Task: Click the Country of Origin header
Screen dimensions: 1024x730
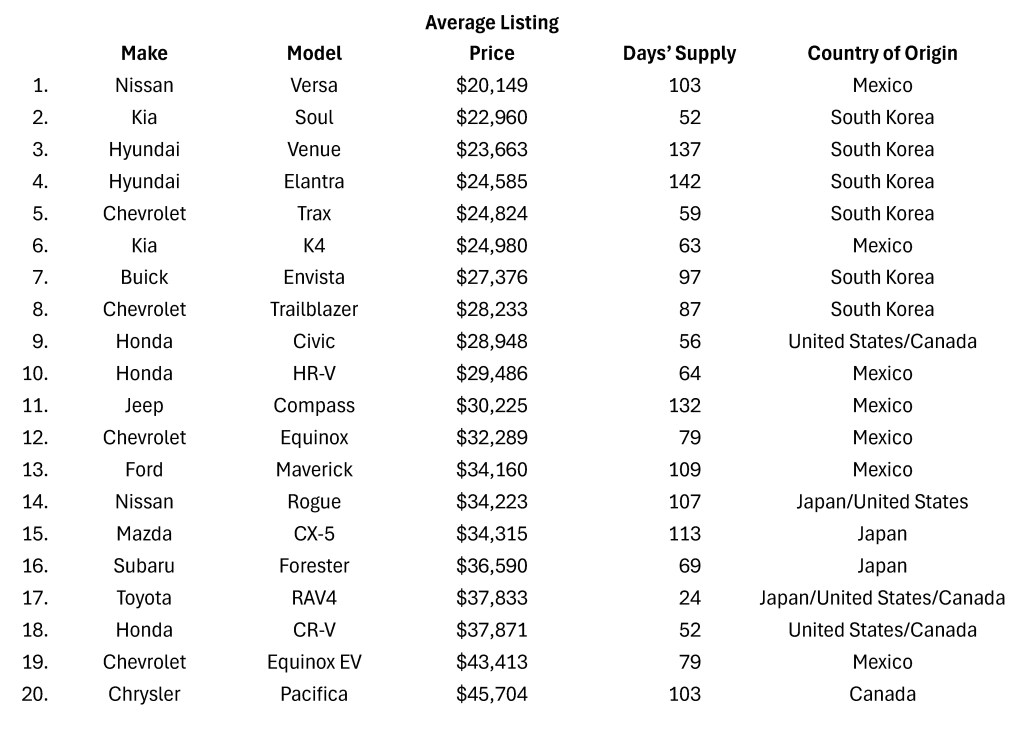Action: (882, 54)
